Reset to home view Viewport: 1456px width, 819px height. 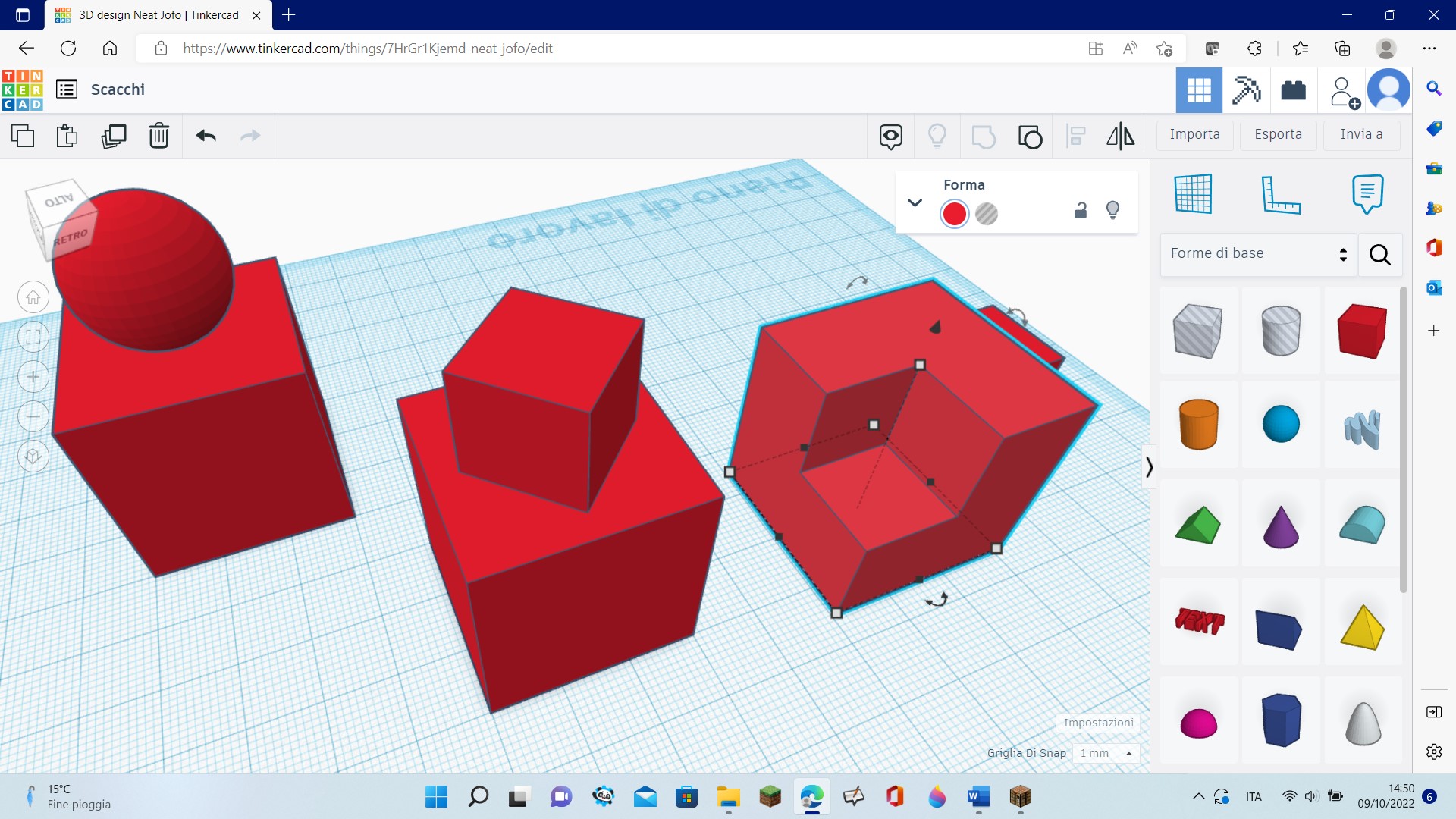33,297
